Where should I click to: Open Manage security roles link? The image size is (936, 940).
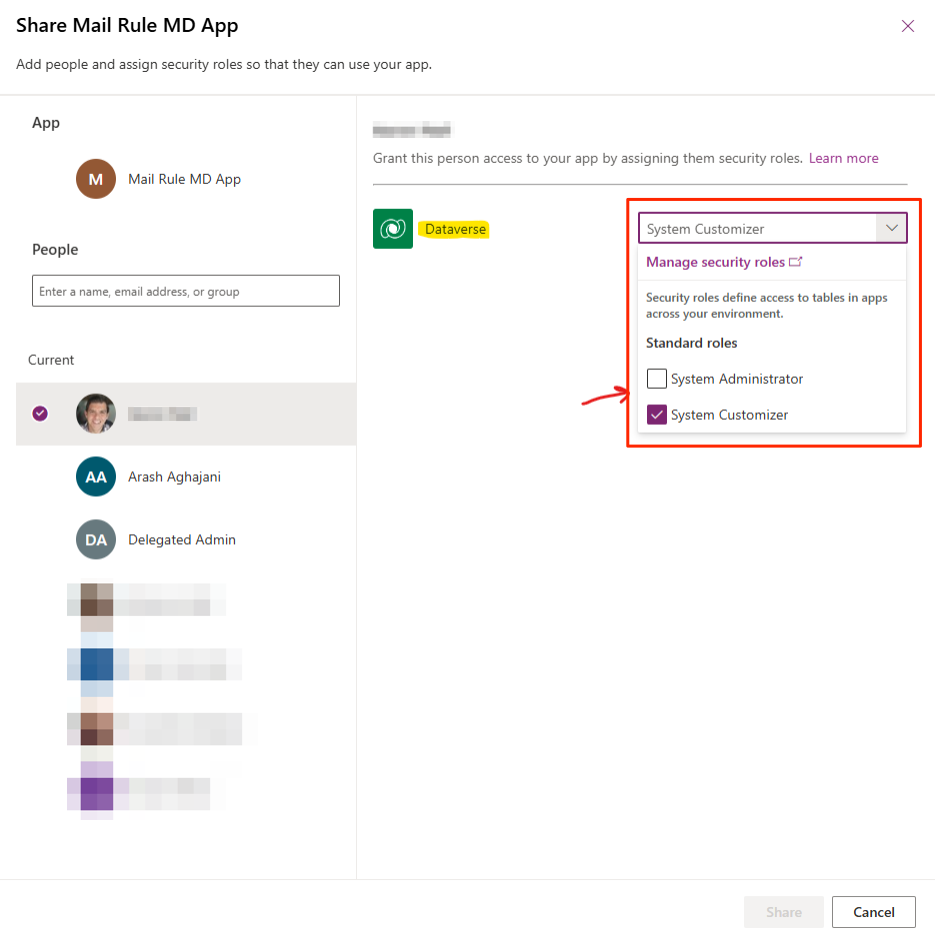(715, 262)
